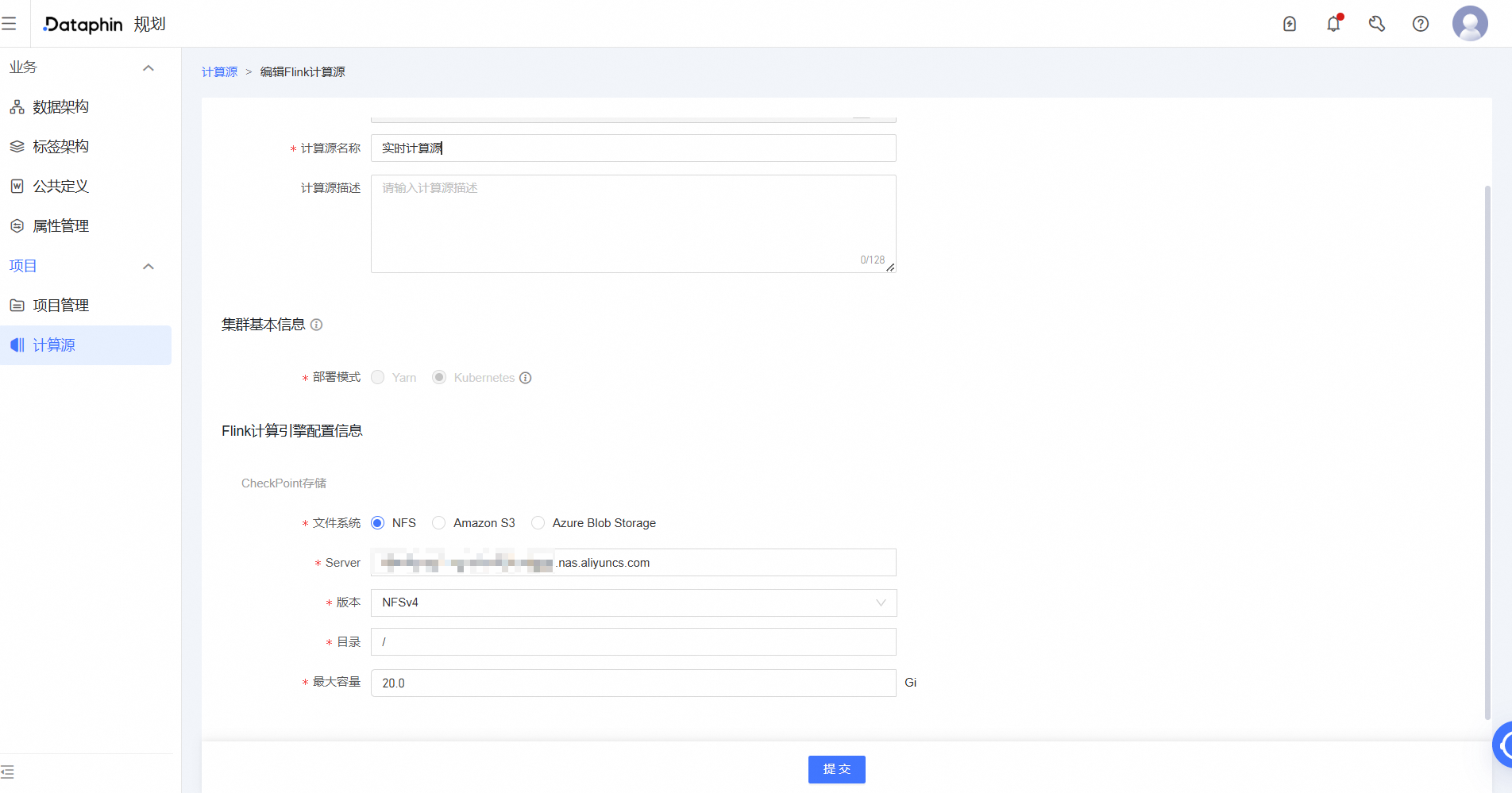This screenshot has width=1512, height=793.
Task: Collapse the 项目 sidebar section
Action: pyautogui.click(x=148, y=266)
